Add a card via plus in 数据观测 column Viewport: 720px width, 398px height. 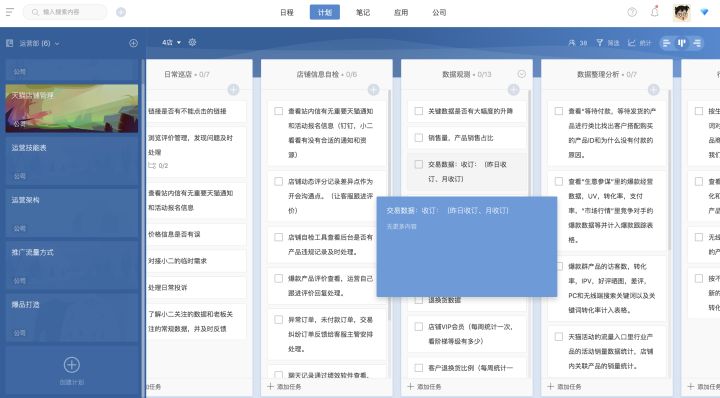click(x=513, y=90)
